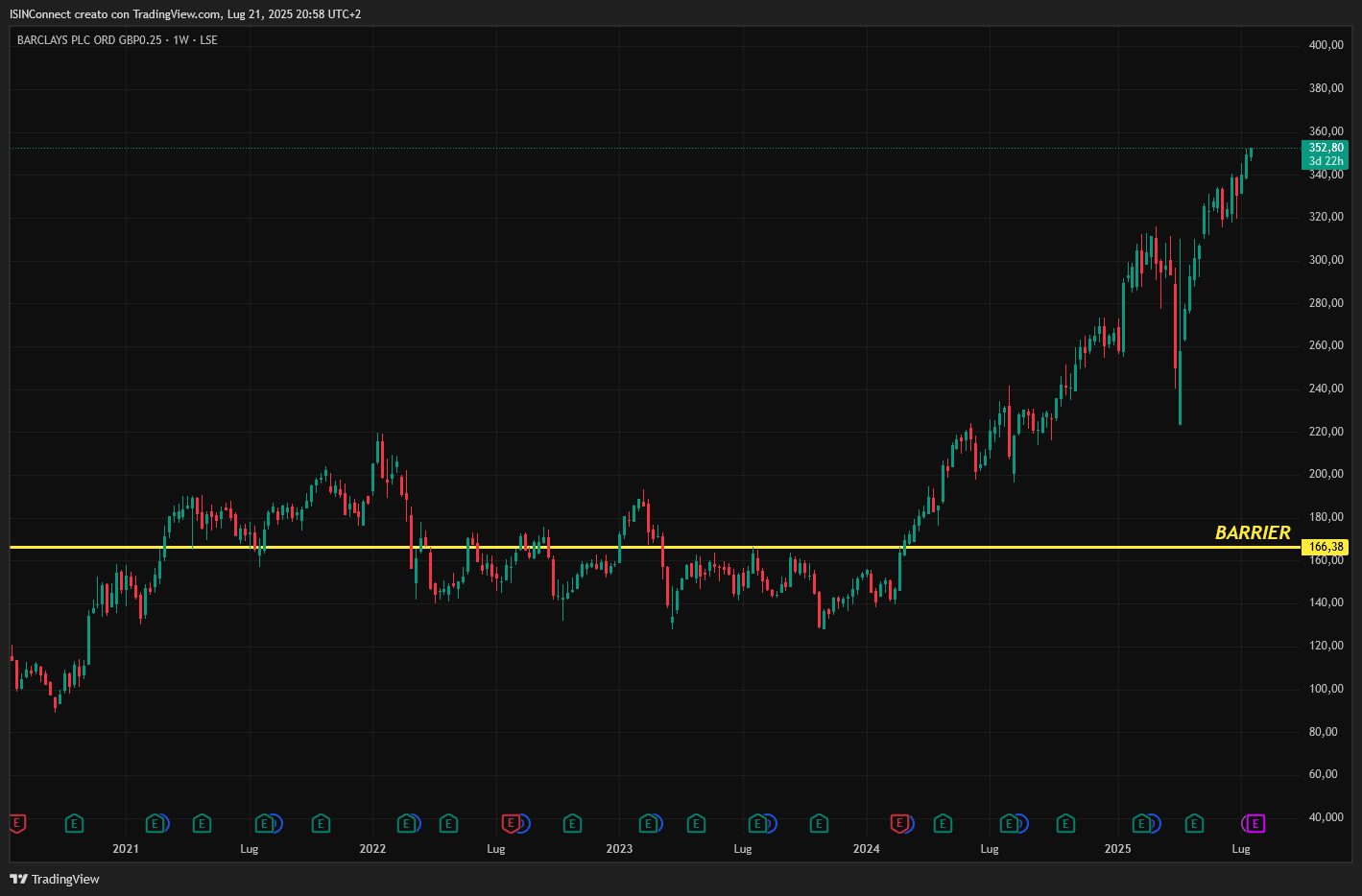Click the yellow horizontal barrier line
This screenshot has width=1362, height=896.
(656, 547)
